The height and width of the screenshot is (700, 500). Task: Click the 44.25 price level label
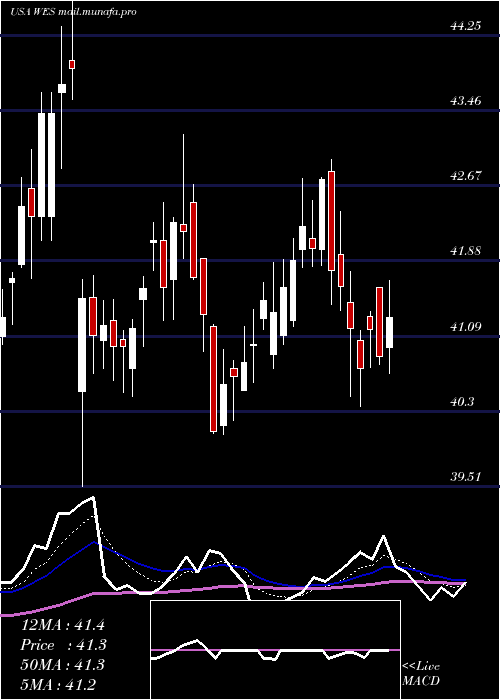(x=465, y=26)
